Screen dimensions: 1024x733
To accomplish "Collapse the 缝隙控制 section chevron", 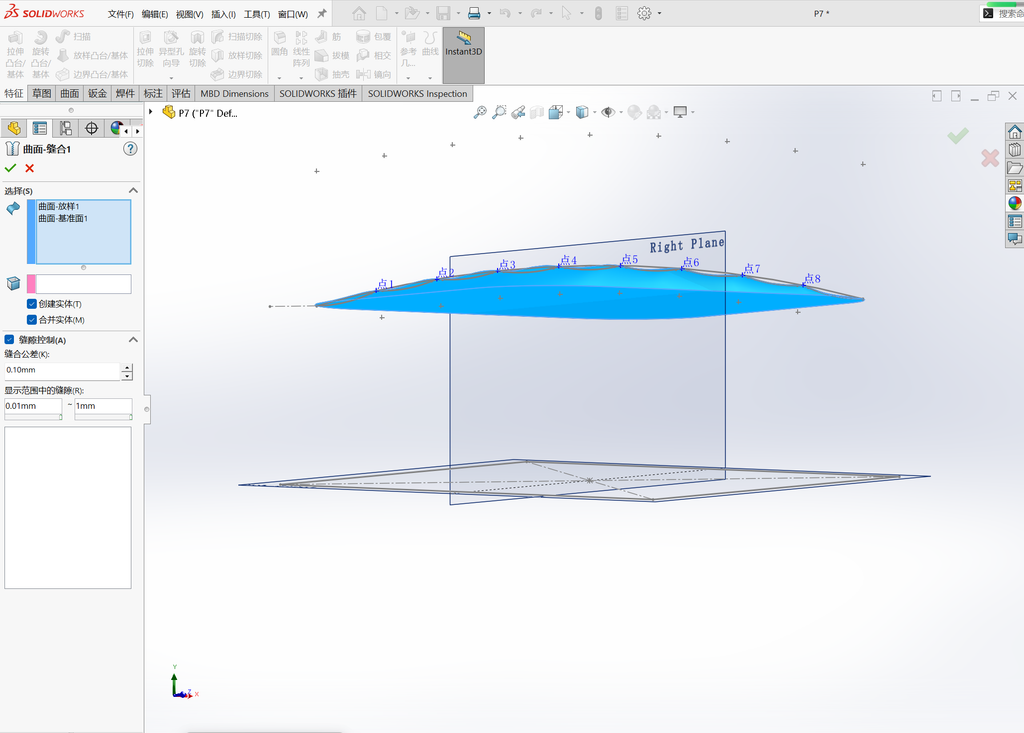I will point(133,340).
